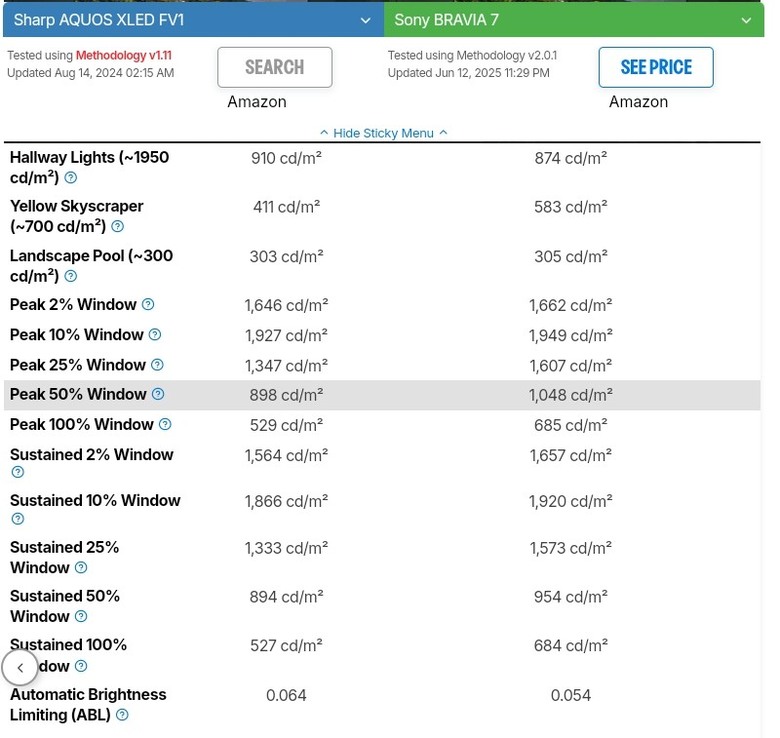Click SEE PRICE button for Sony
This screenshot has height=738, width=780.
click(656, 68)
